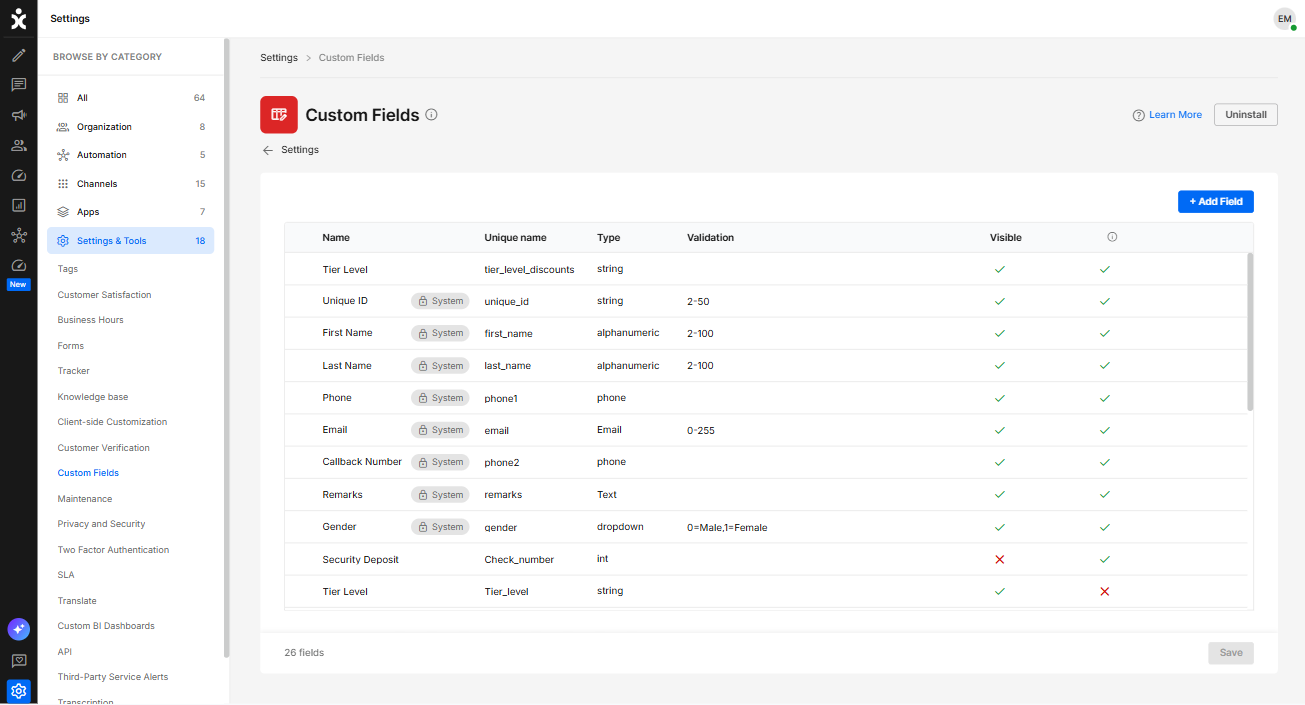Open the gauge icon above the New badge
1305x705 pixels.
click(18, 266)
